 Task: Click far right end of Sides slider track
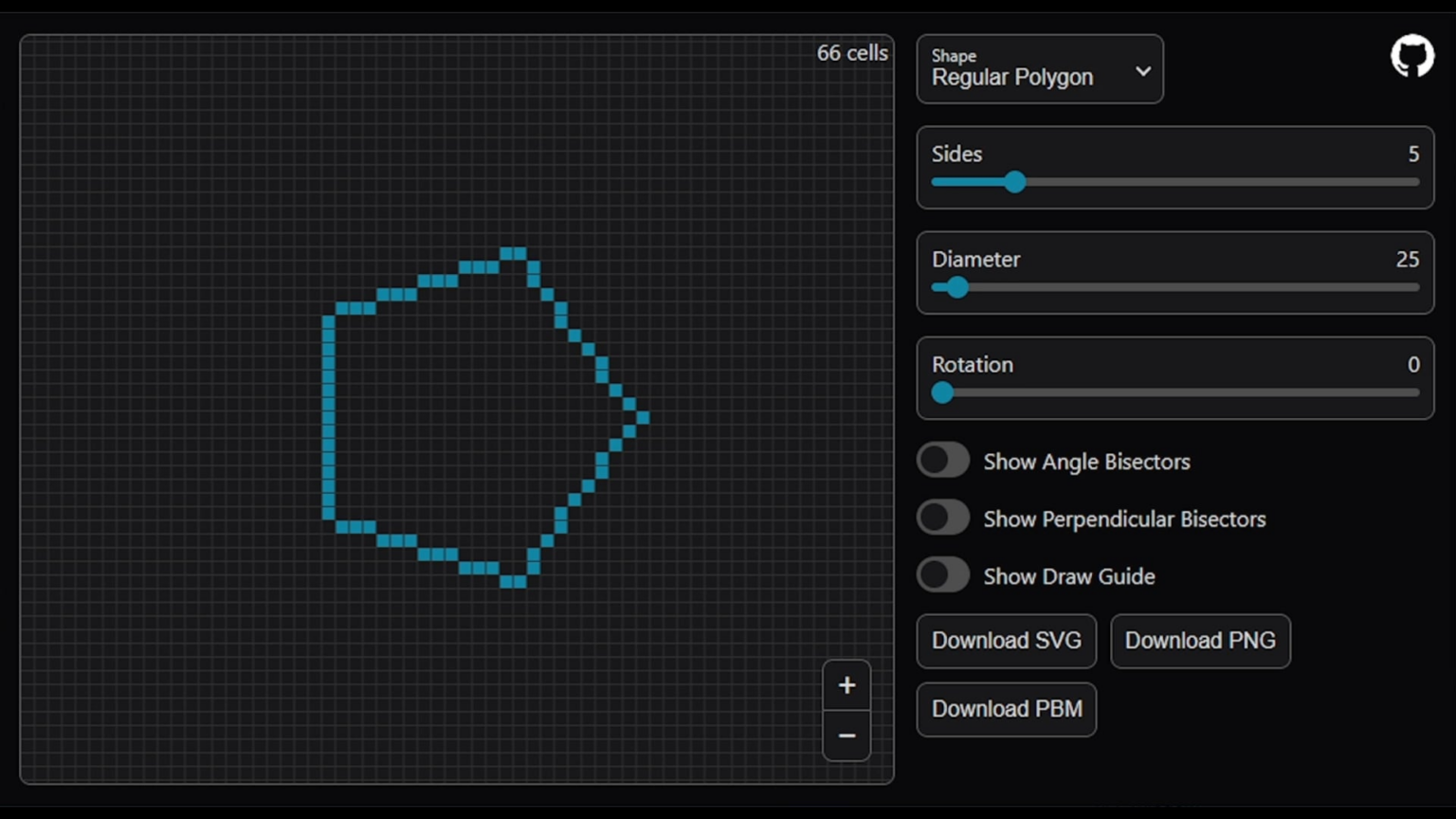coord(1416,182)
